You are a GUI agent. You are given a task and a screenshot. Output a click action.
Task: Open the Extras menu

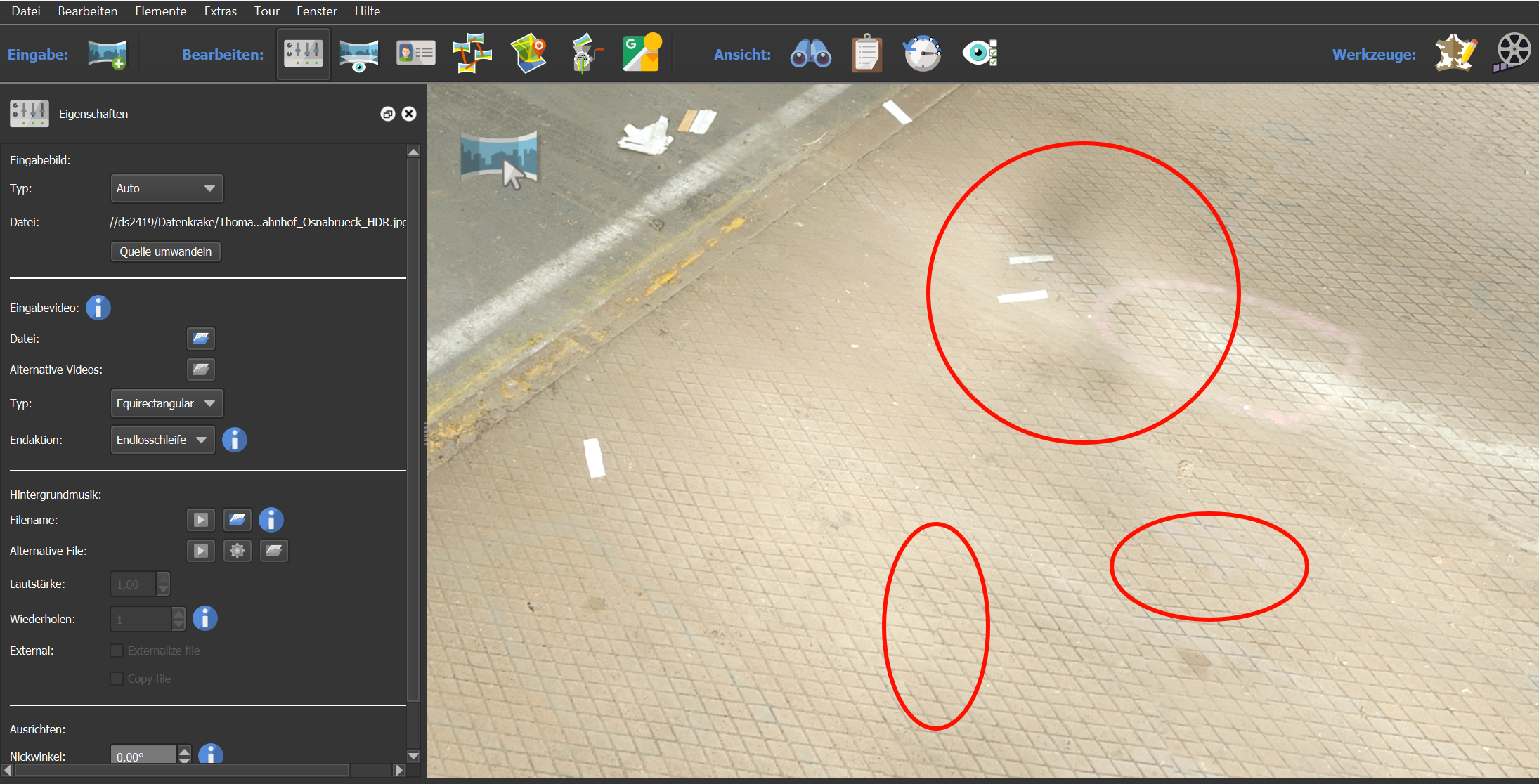pyautogui.click(x=221, y=11)
